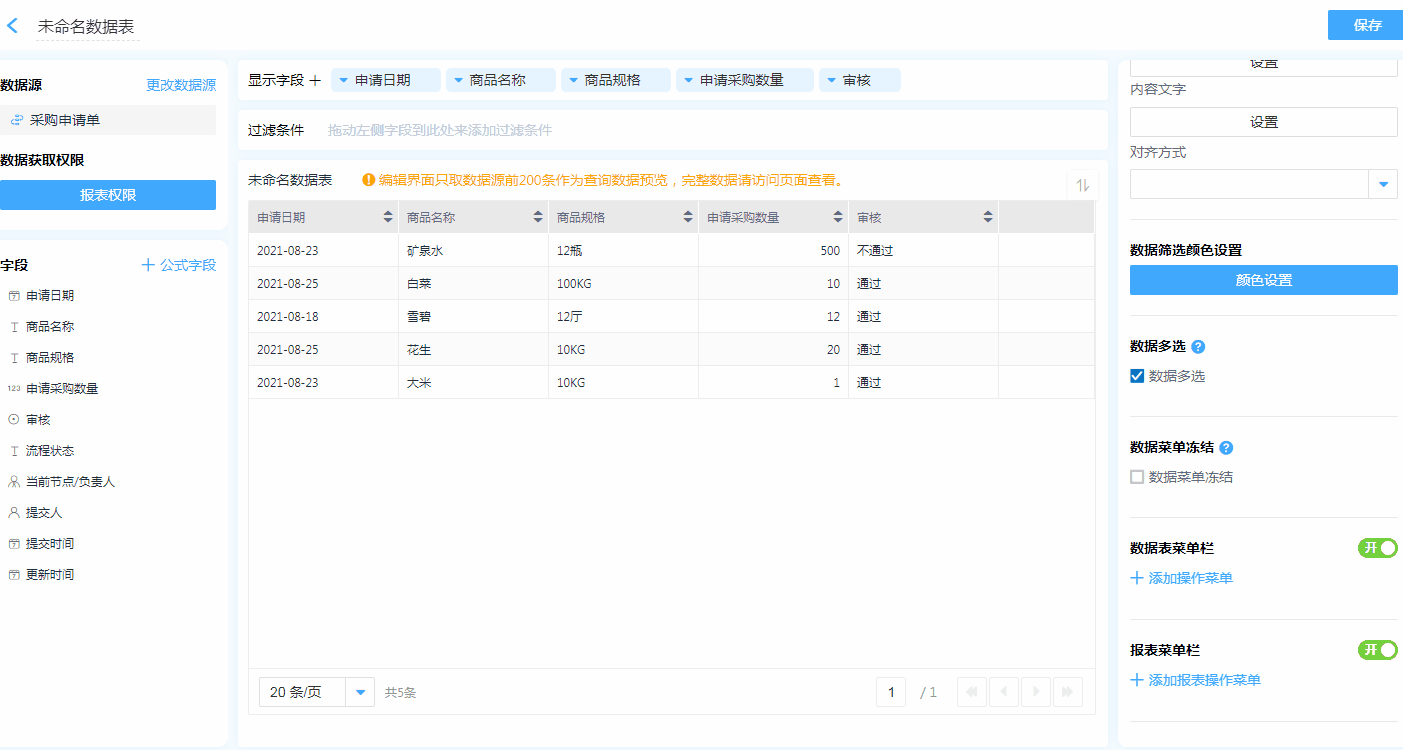Click the back arrow icon
The image size is (1403, 750).
point(13,26)
